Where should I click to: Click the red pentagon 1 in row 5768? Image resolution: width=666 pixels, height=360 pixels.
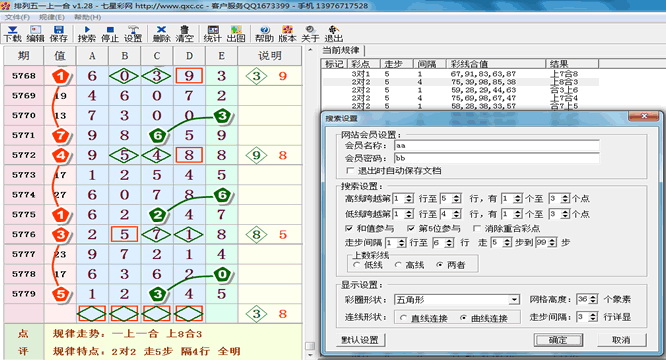[x=61, y=76]
